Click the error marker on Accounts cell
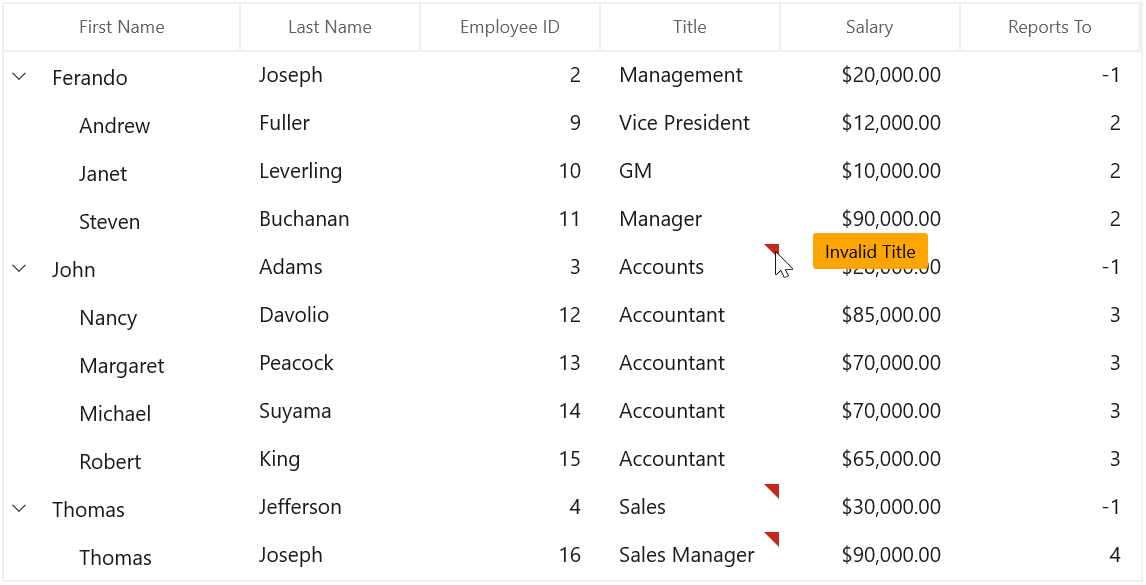The width and height of the screenshot is (1146, 585). coord(772,251)
